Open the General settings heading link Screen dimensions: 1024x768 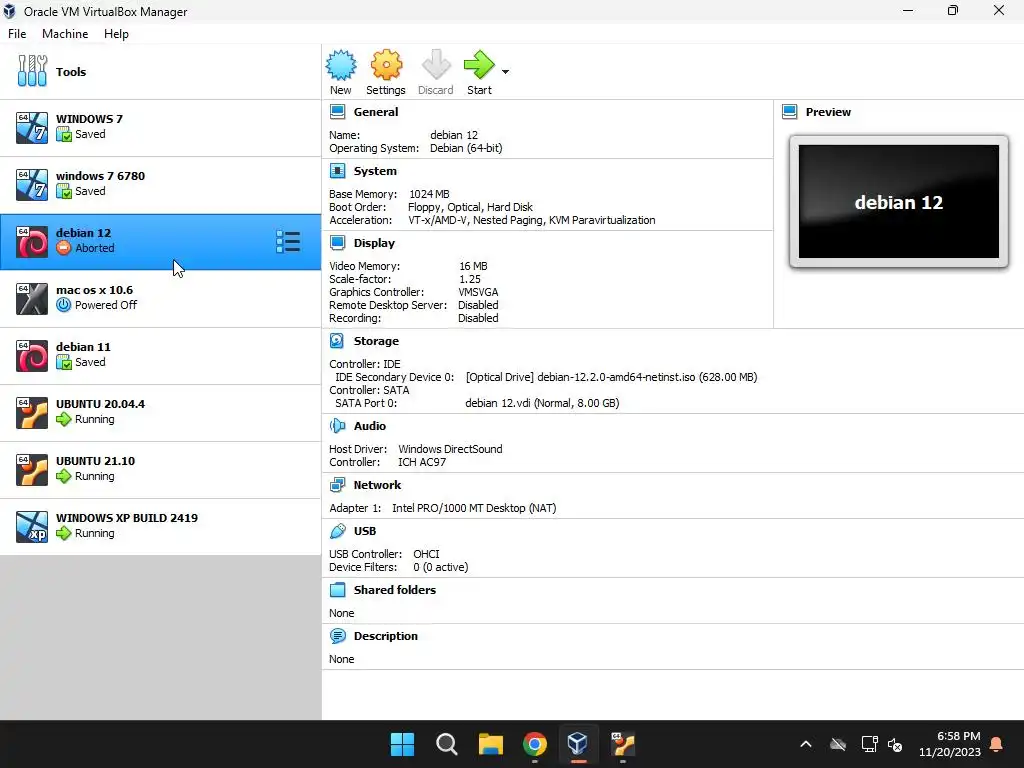click(376, 112)
